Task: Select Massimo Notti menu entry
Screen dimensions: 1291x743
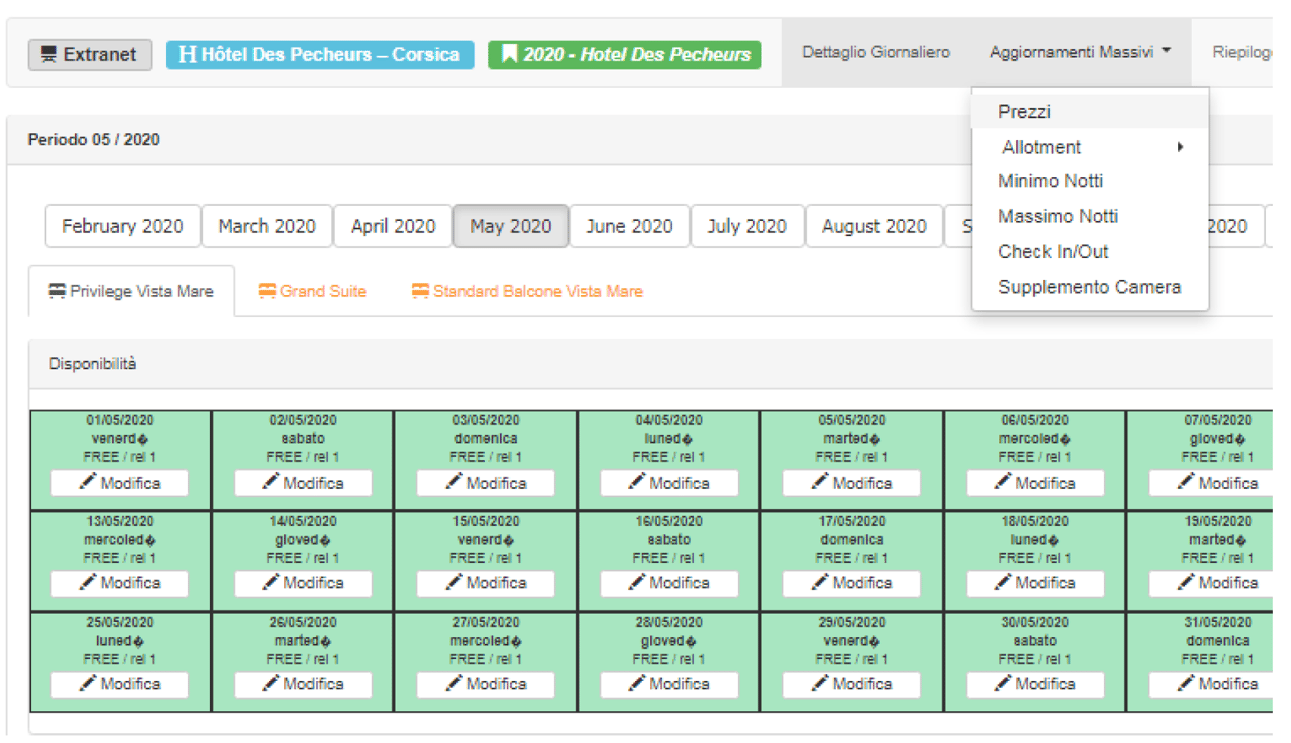Action: 1090,216
